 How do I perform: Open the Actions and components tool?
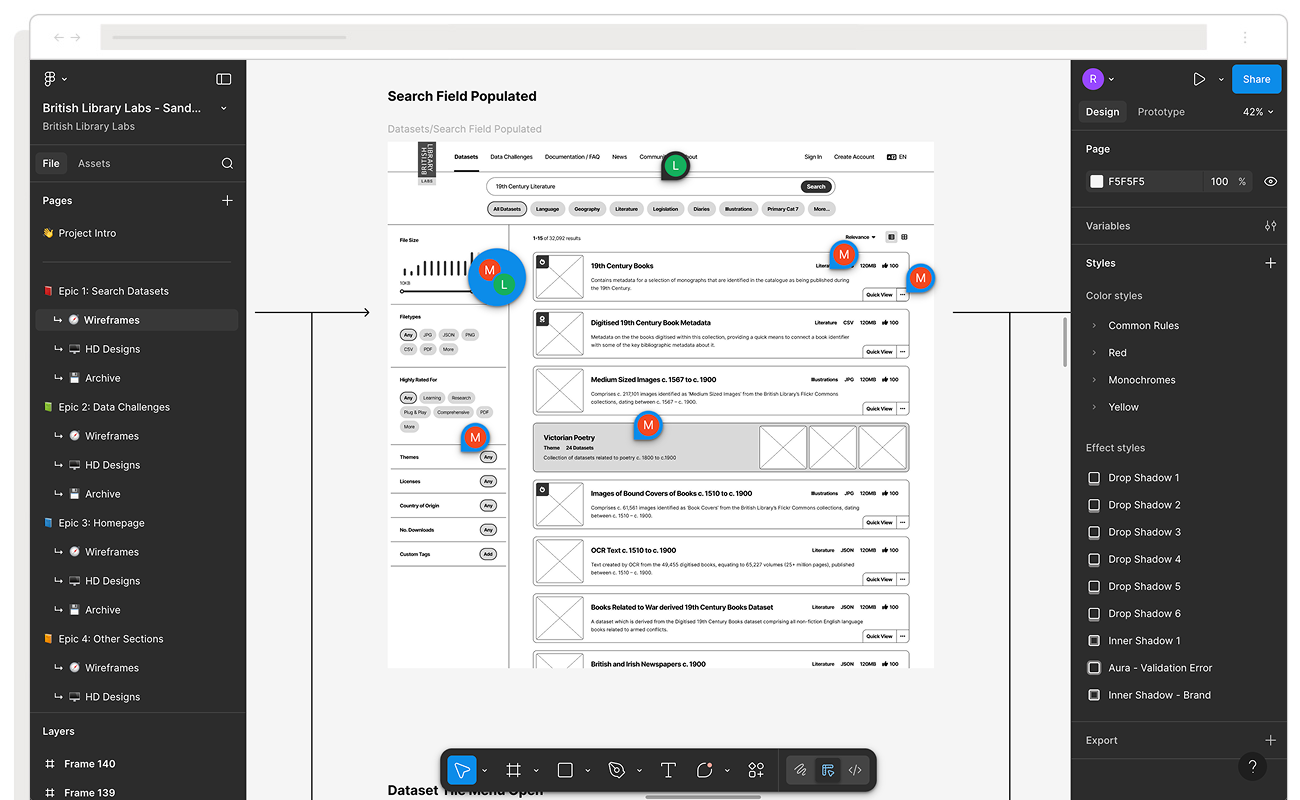(756, 770)
